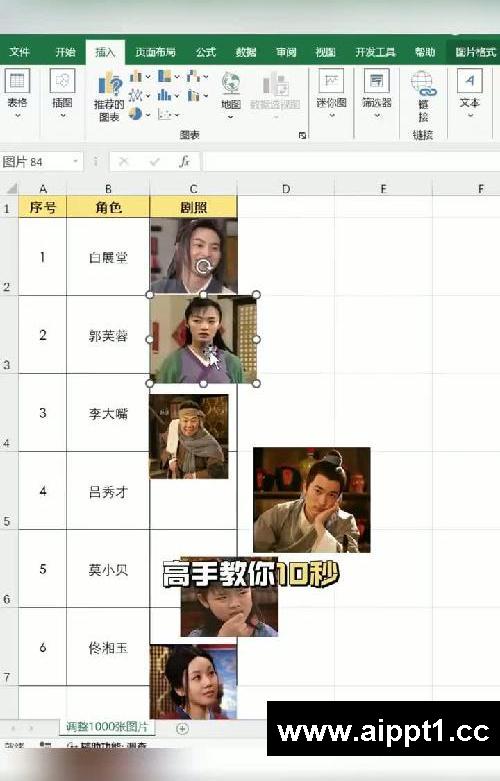
Task: Click 推荐的图表 recommended charts icon
Action: [x=110, y=84]
